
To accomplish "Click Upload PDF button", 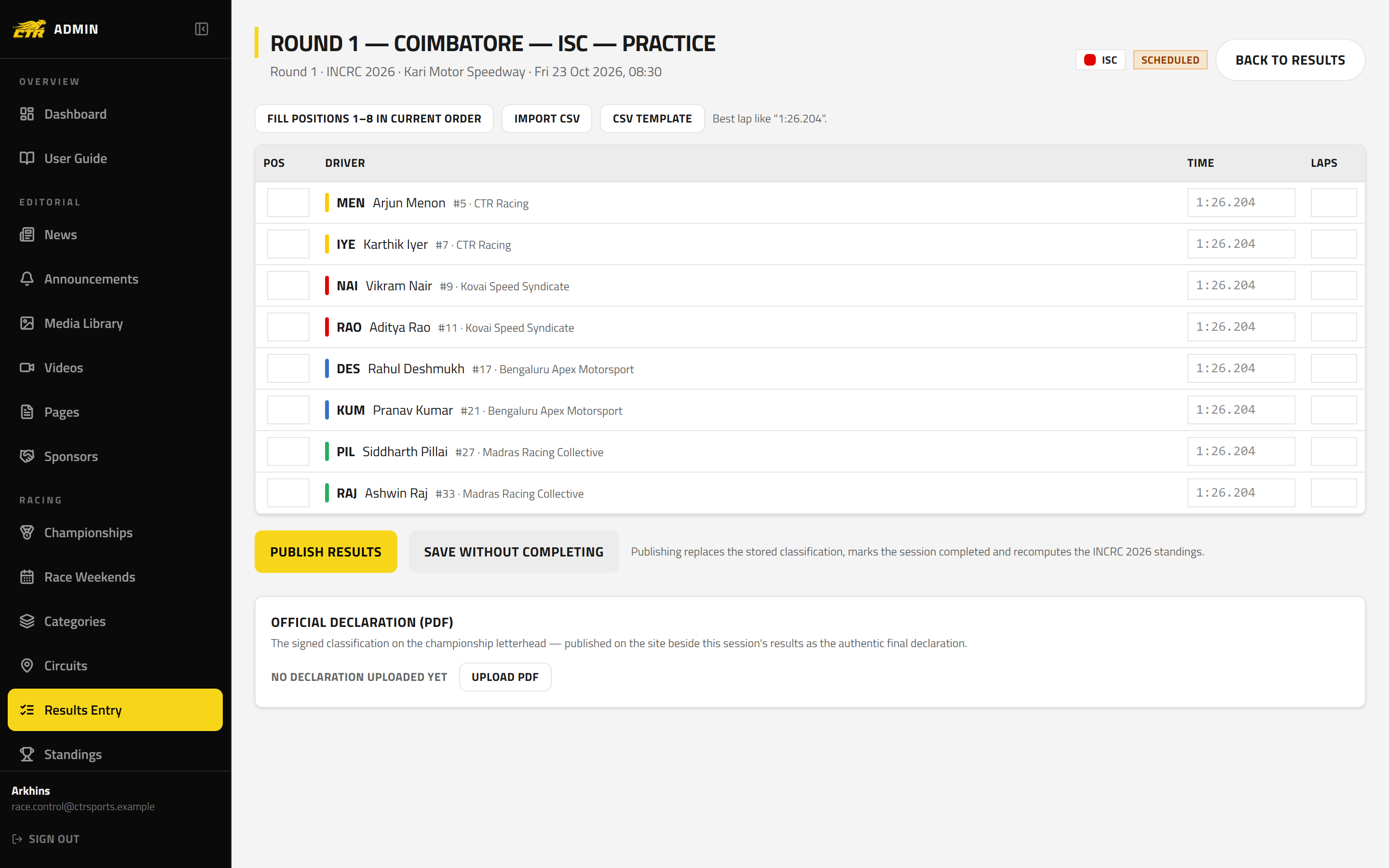I will tap(505, 677).
